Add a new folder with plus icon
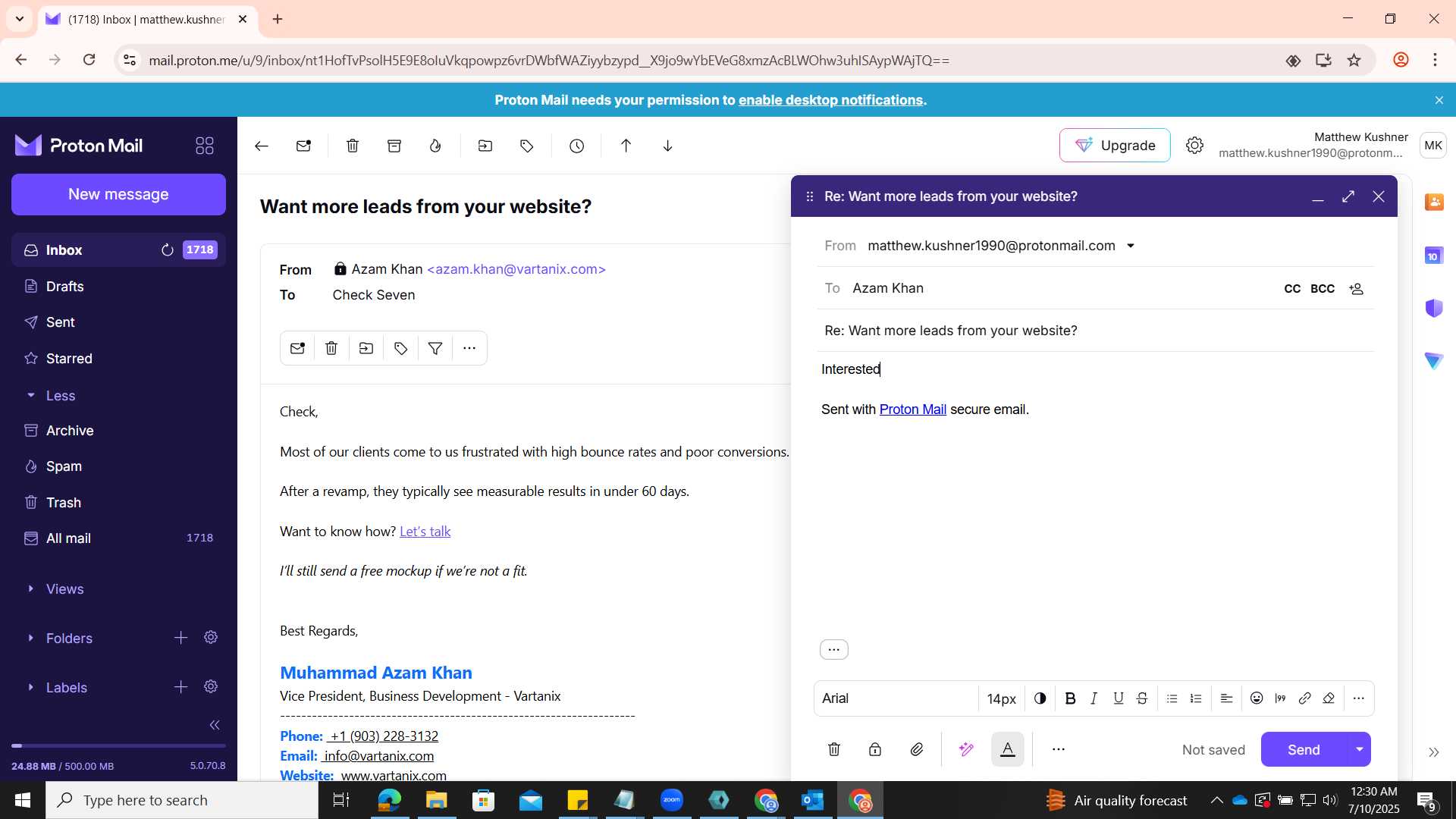Viewport: 1456px width, 819px height. 180,638
